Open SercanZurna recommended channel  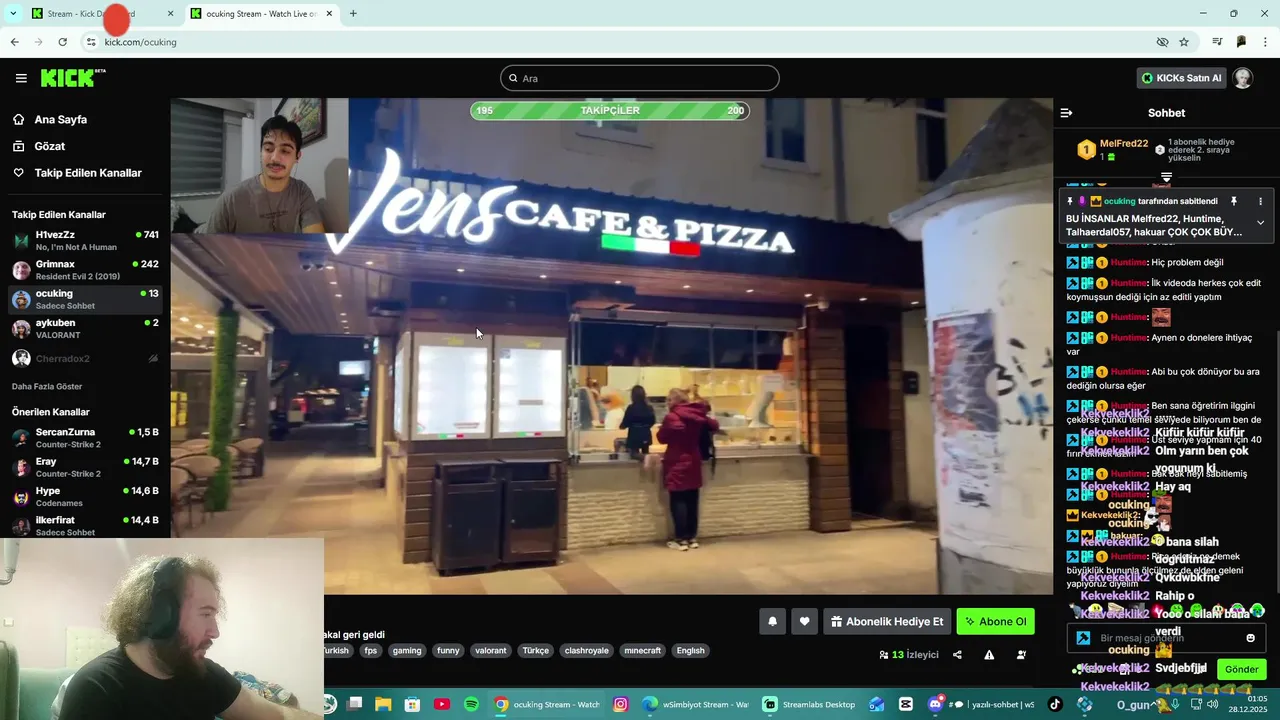[x=85, y=438]
